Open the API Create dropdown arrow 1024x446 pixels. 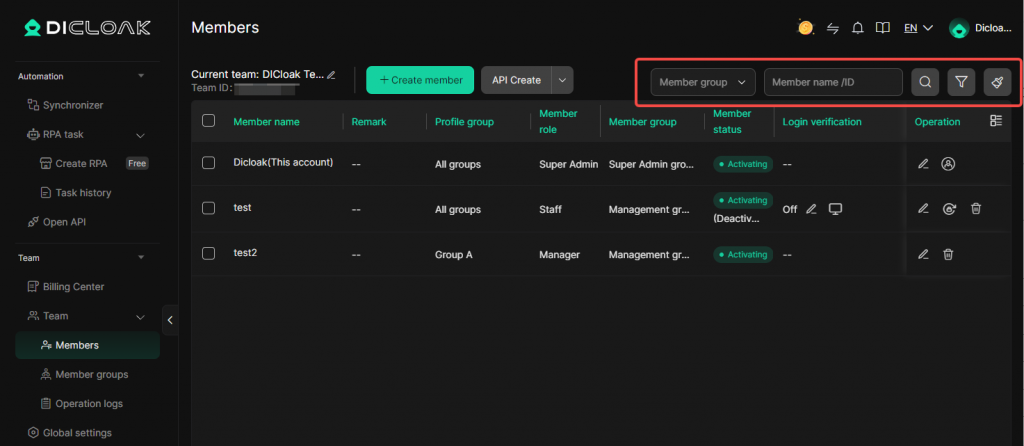562,80
